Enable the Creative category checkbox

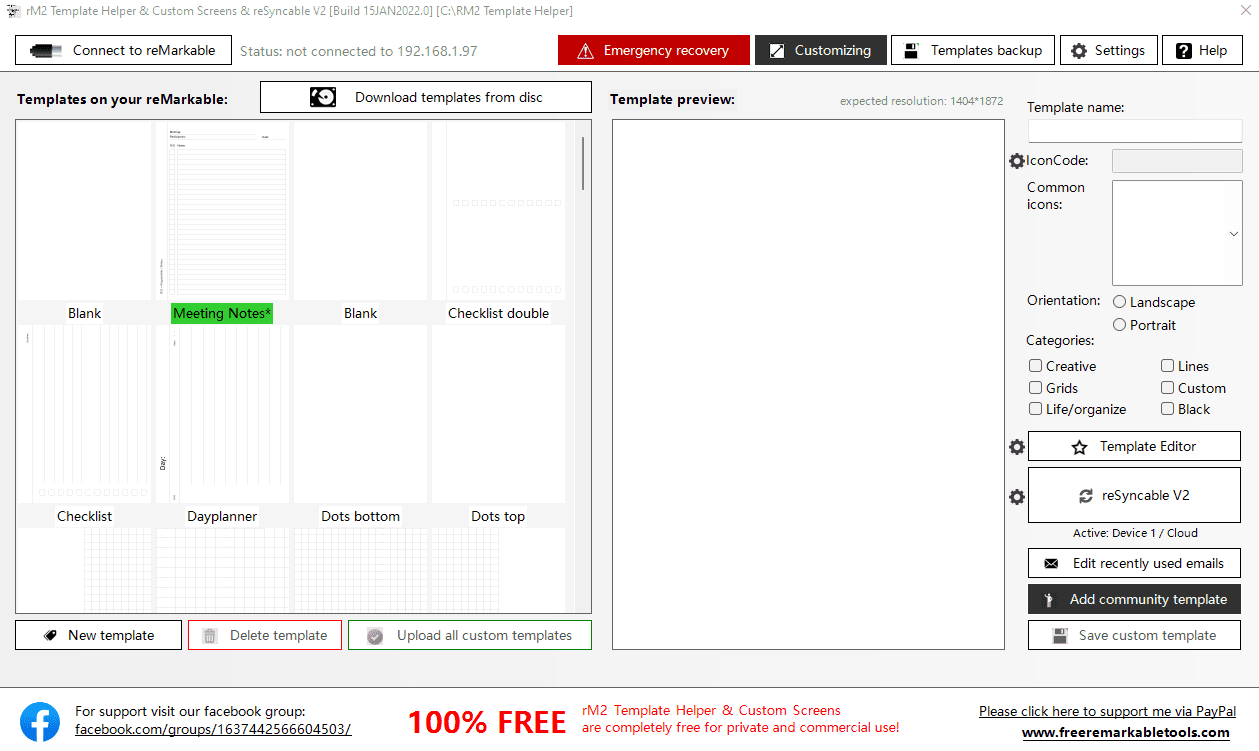[1036, 366]
